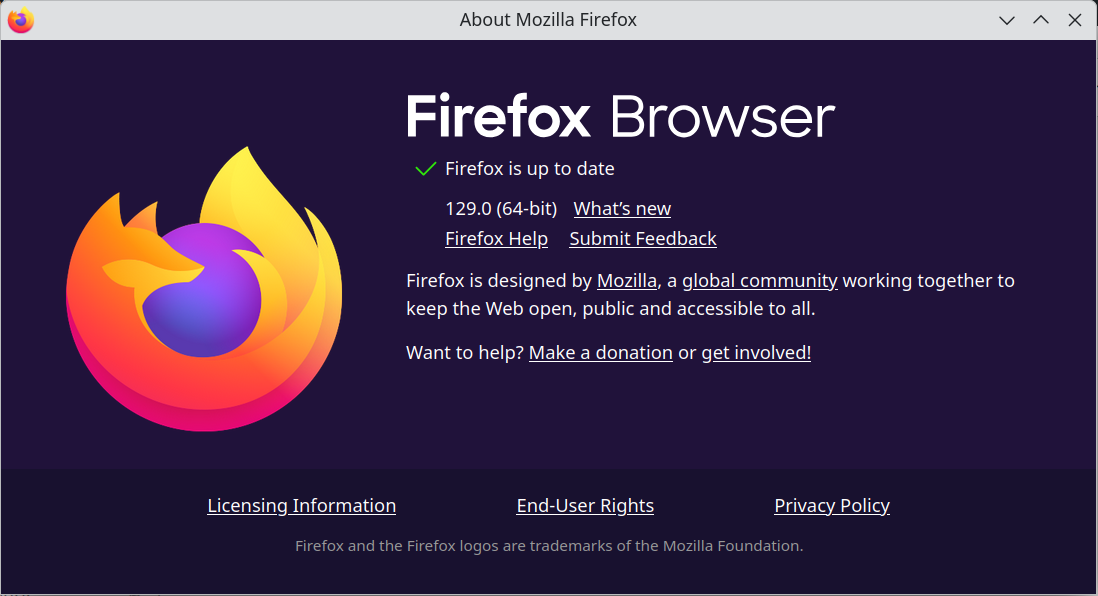Minimize the About Mozilla Firefox window

tap(1007, 20)
